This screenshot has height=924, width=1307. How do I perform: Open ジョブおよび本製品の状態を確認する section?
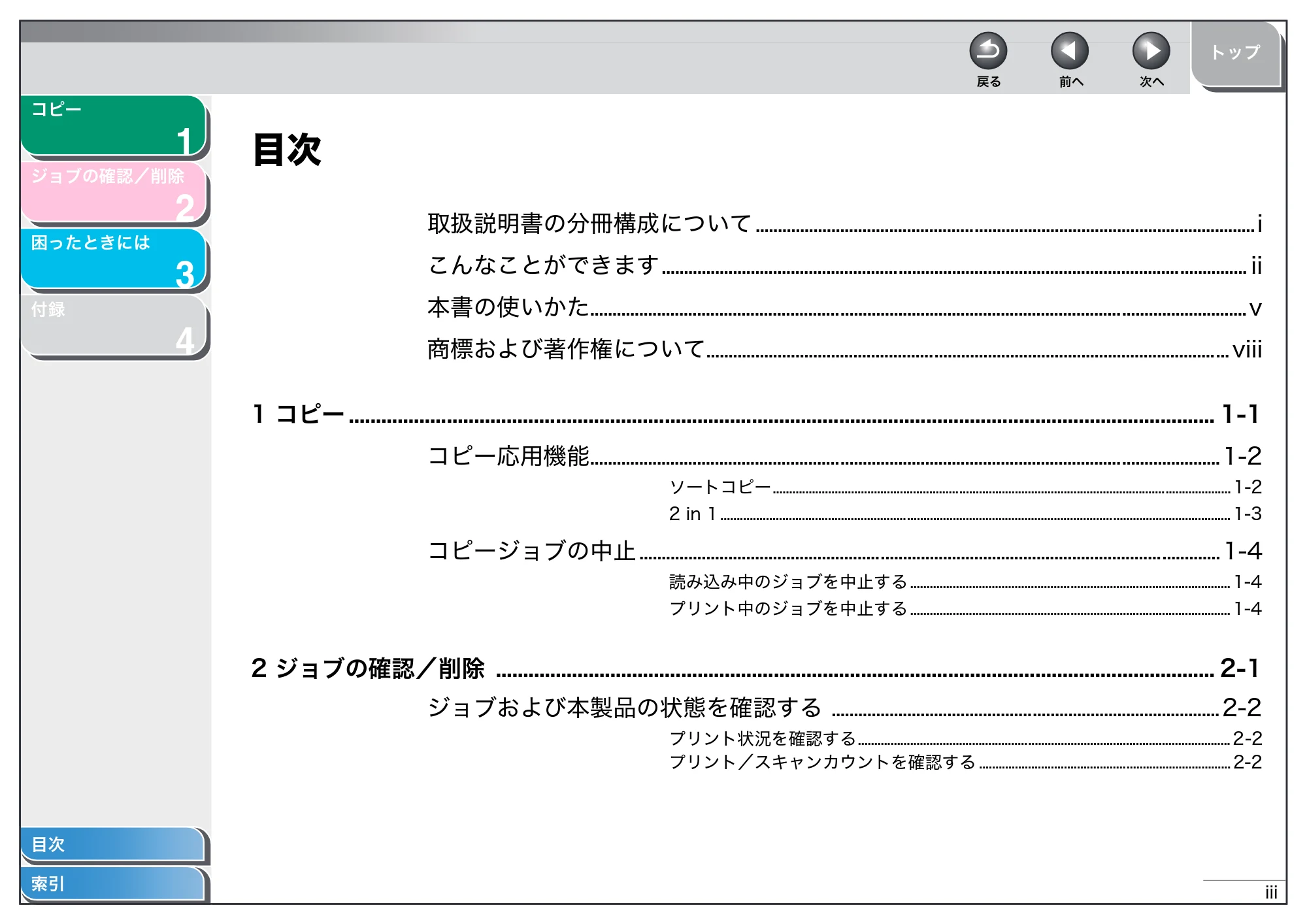click(x=844, y=708)
